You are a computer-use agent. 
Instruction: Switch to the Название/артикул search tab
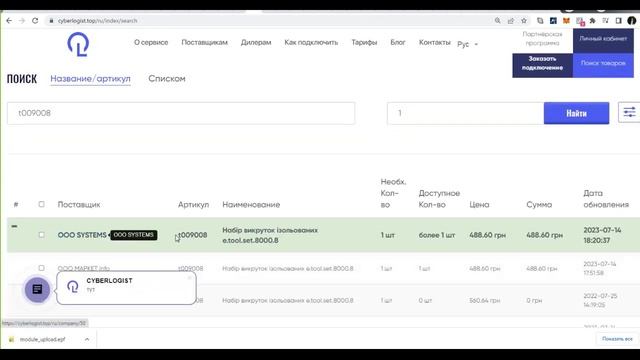90,78
